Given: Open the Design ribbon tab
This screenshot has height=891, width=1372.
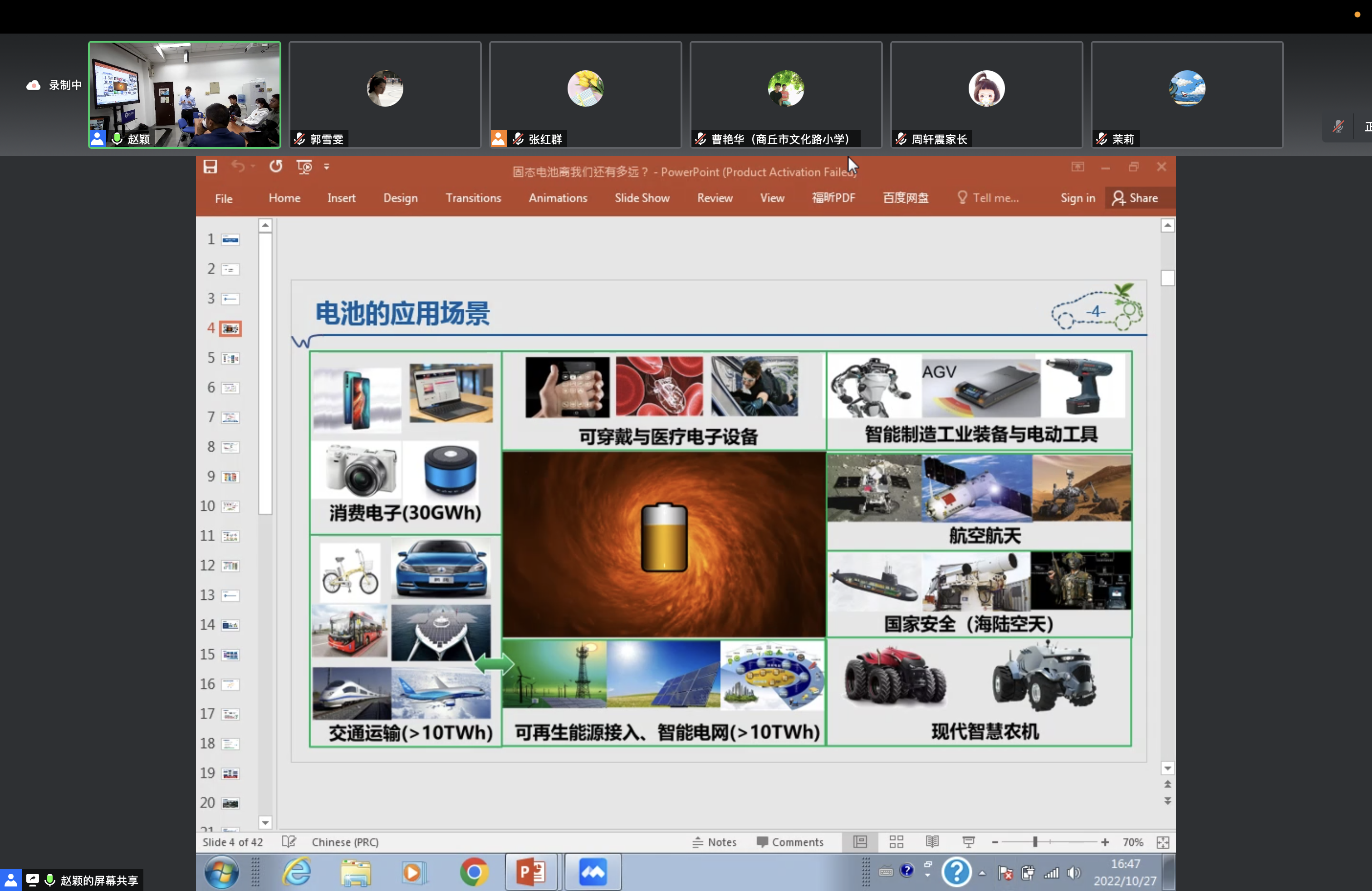Looking at the screenshot, I should pos(401,198).
